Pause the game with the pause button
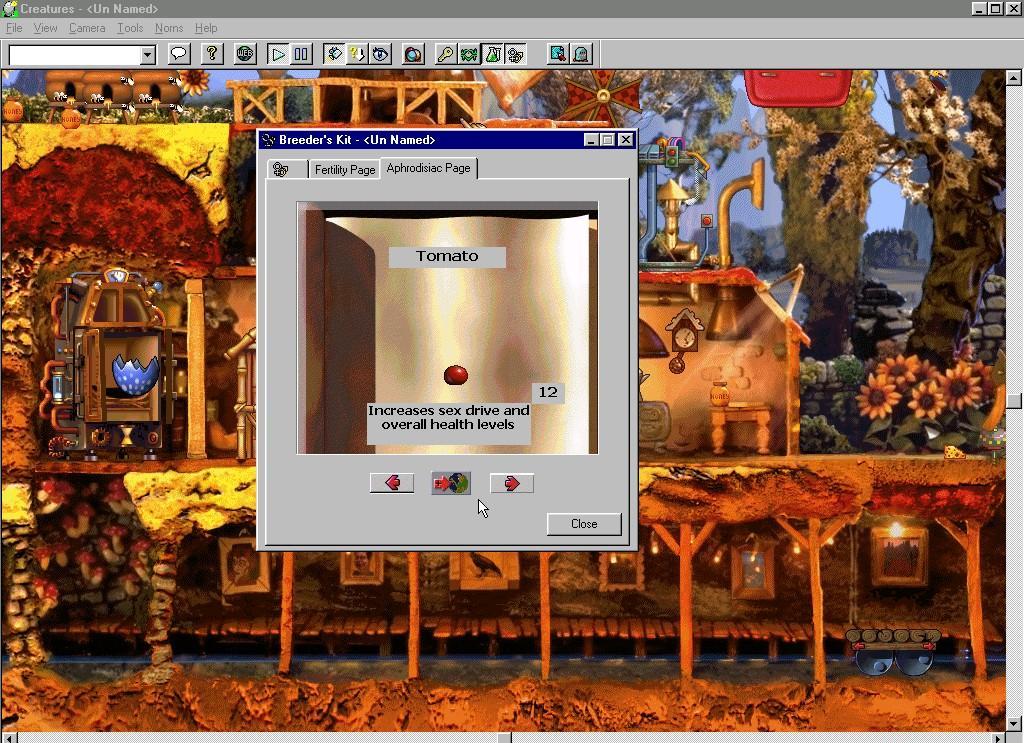This screenshot has width=1024, height=743. [301, 54]
